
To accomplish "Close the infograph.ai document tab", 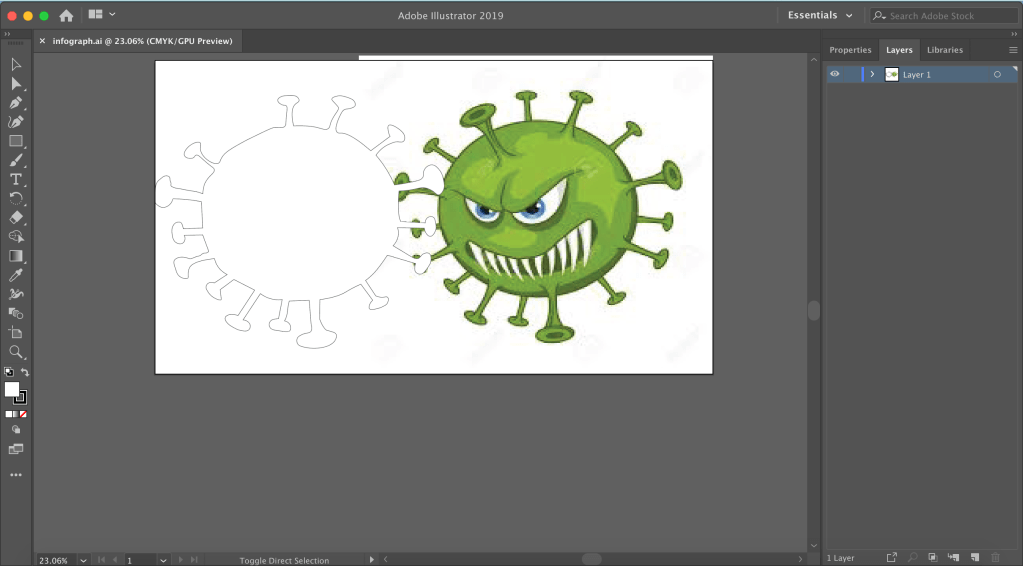I will pos(42,41).
